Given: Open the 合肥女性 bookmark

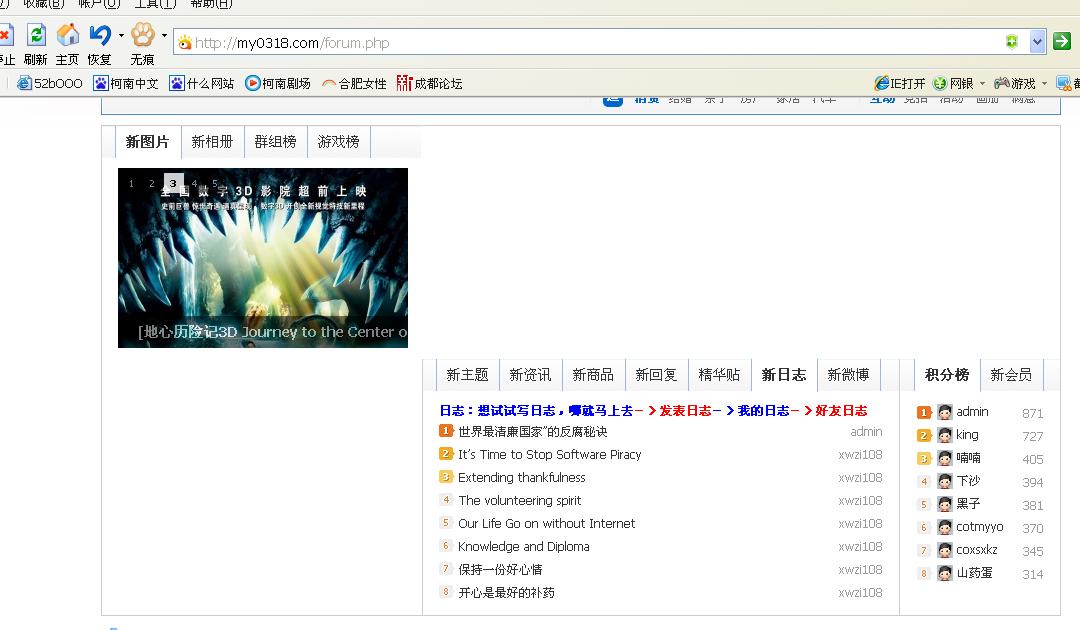Looking at the screenshot, I should pos(354,83).
